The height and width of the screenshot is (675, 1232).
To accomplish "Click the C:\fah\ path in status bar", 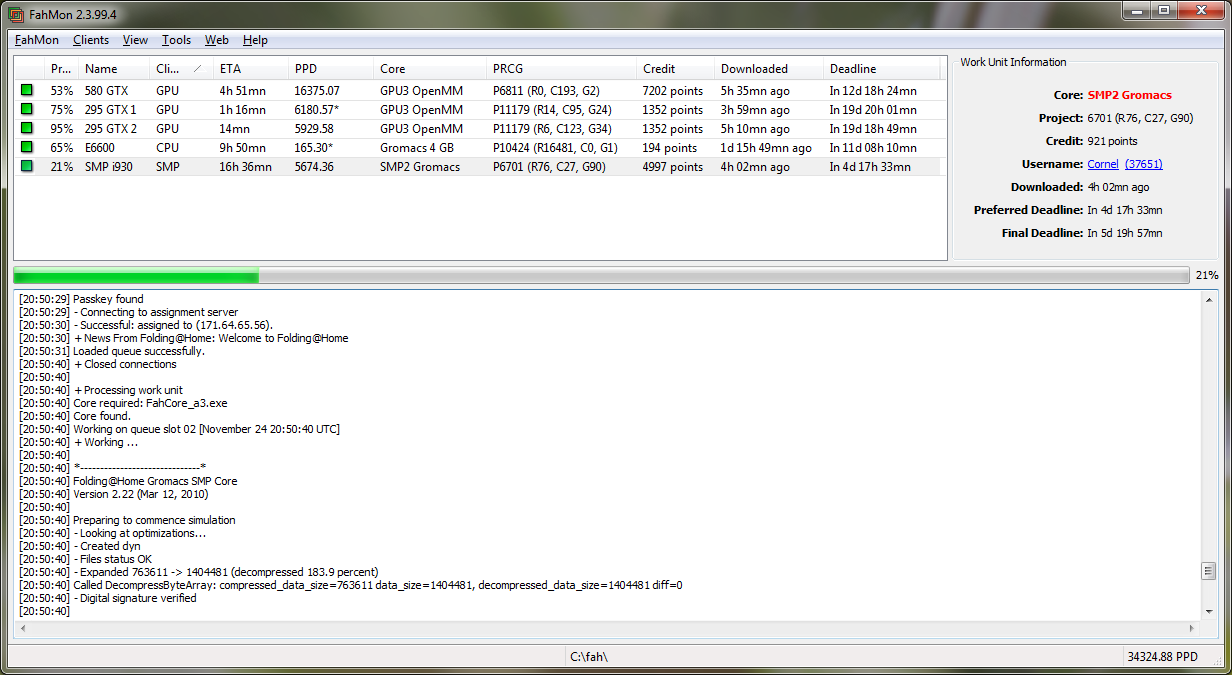I will [589, 657].
